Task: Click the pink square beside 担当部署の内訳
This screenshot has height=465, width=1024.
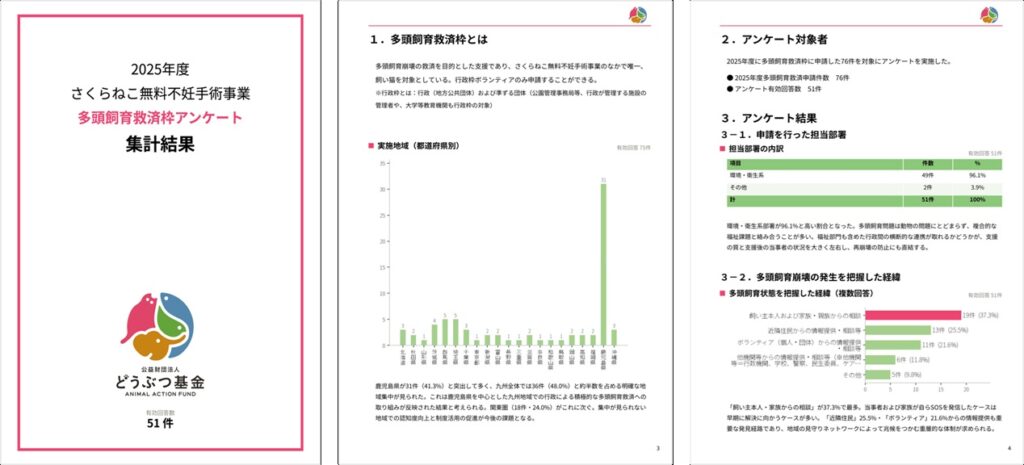Action: pos(723,150)
